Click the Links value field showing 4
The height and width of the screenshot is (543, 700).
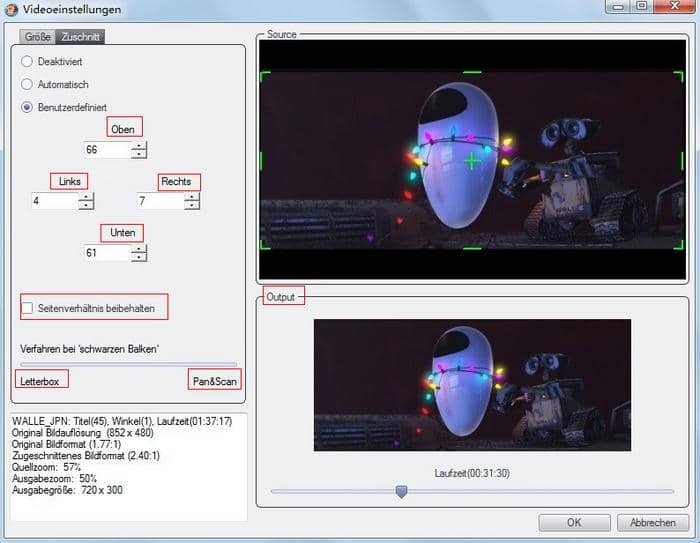point(54,201)
